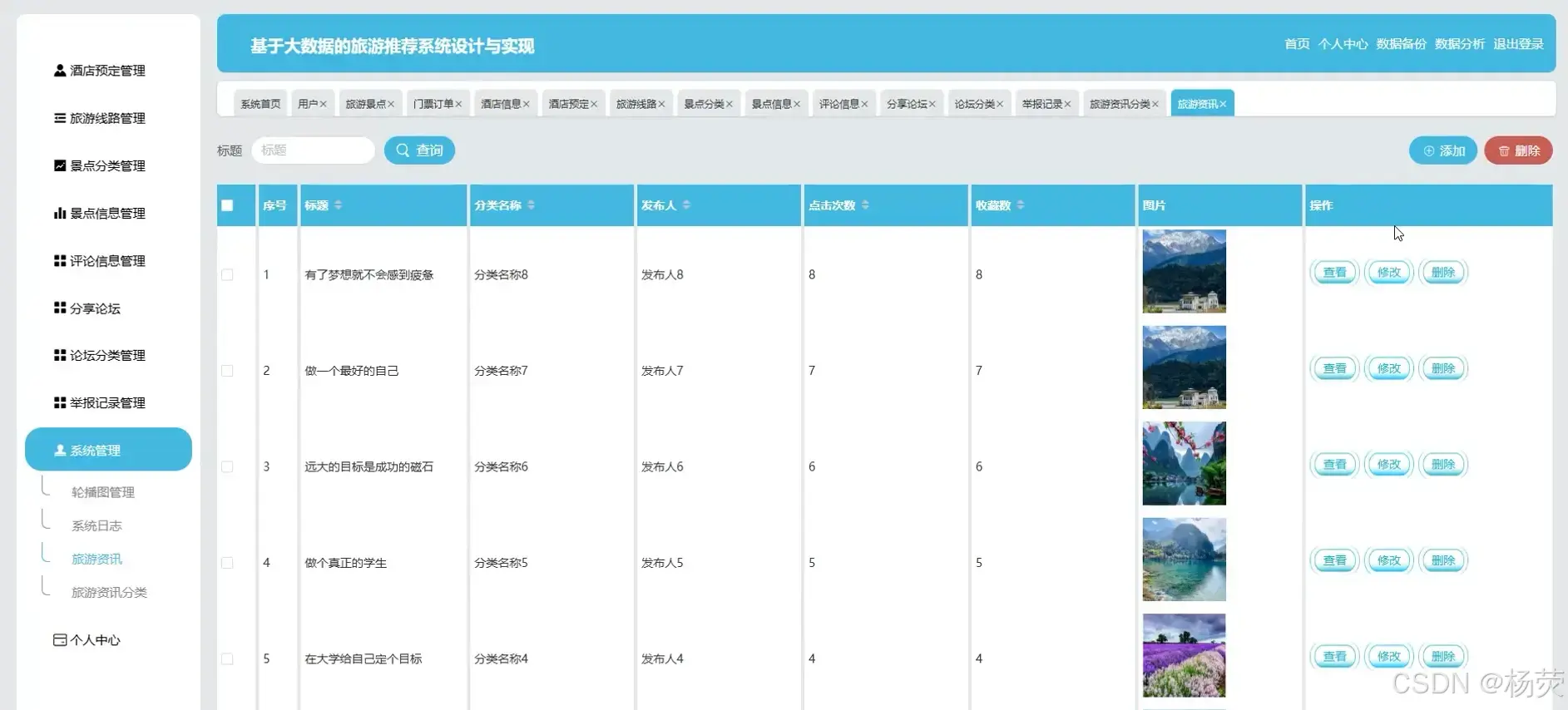Close the 分享论坛 tab via its x
This screenshot has width=1568, height=710.
[932, 104]
